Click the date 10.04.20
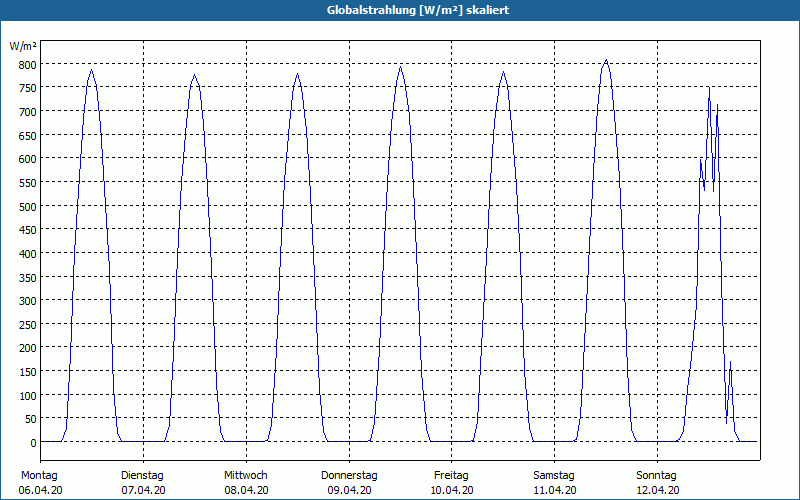 (x=452, y=490)
